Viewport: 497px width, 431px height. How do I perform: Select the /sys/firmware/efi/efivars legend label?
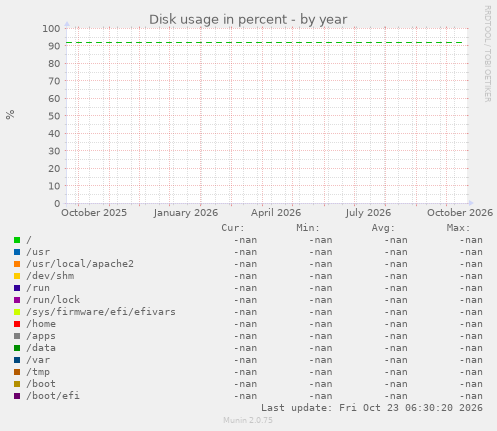pos(101,312)
